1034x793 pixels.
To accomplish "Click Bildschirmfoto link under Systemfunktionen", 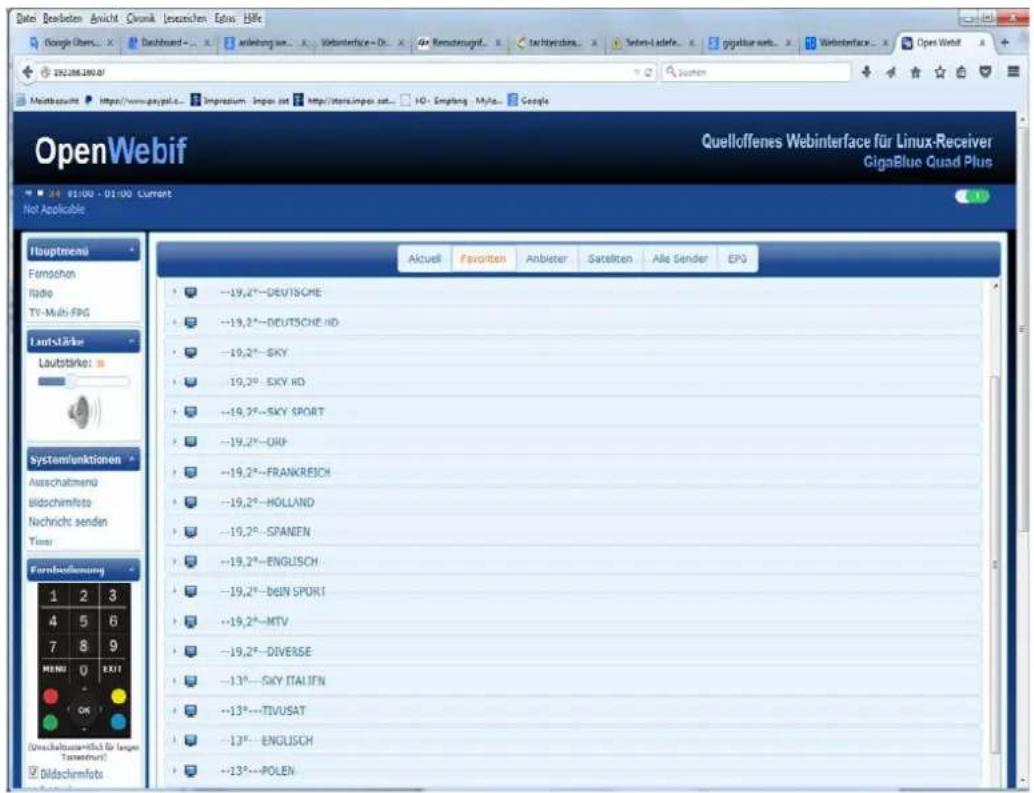I will pyautogui.click(x=60, y=502).
